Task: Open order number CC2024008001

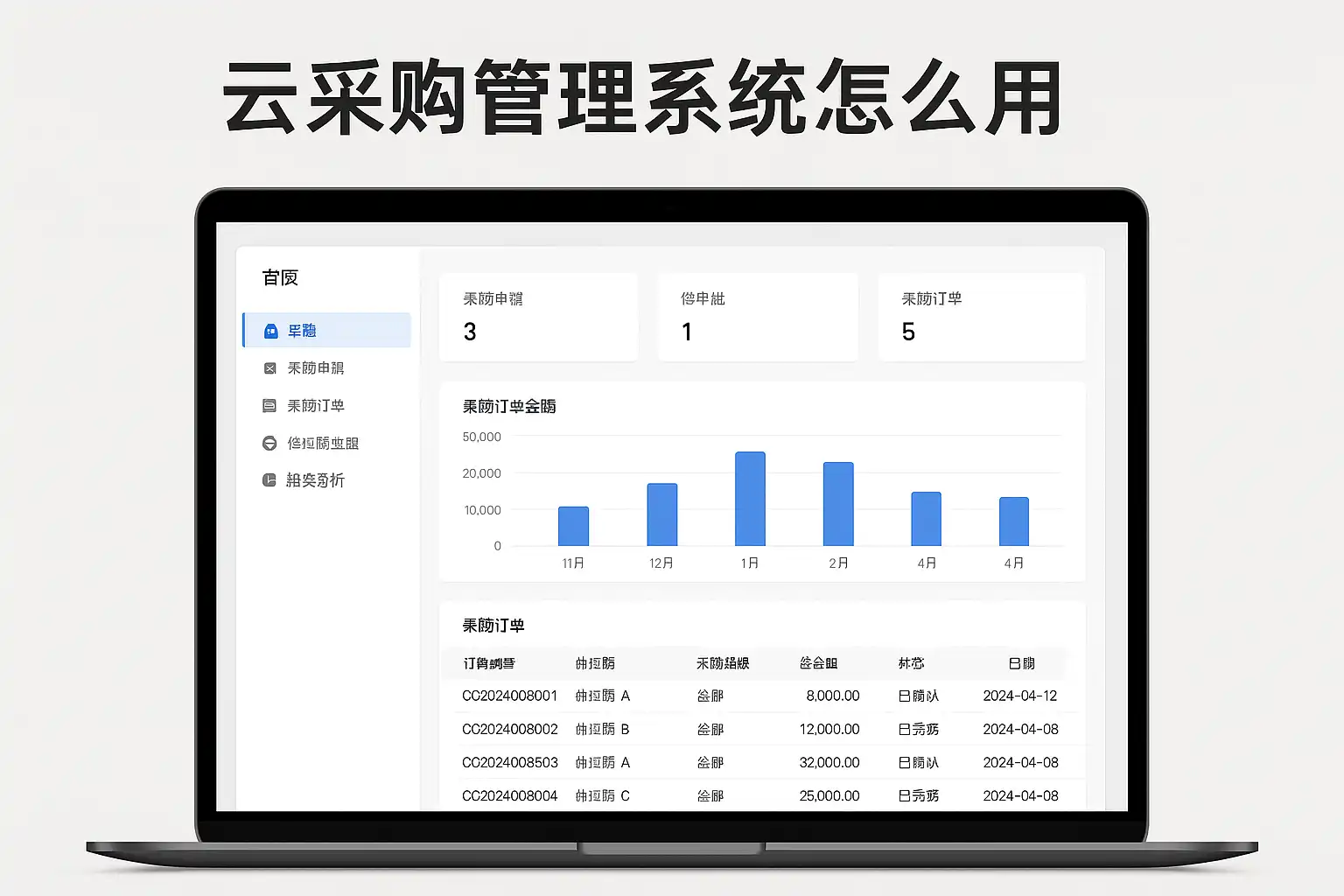Action: [x=509, y=696]
